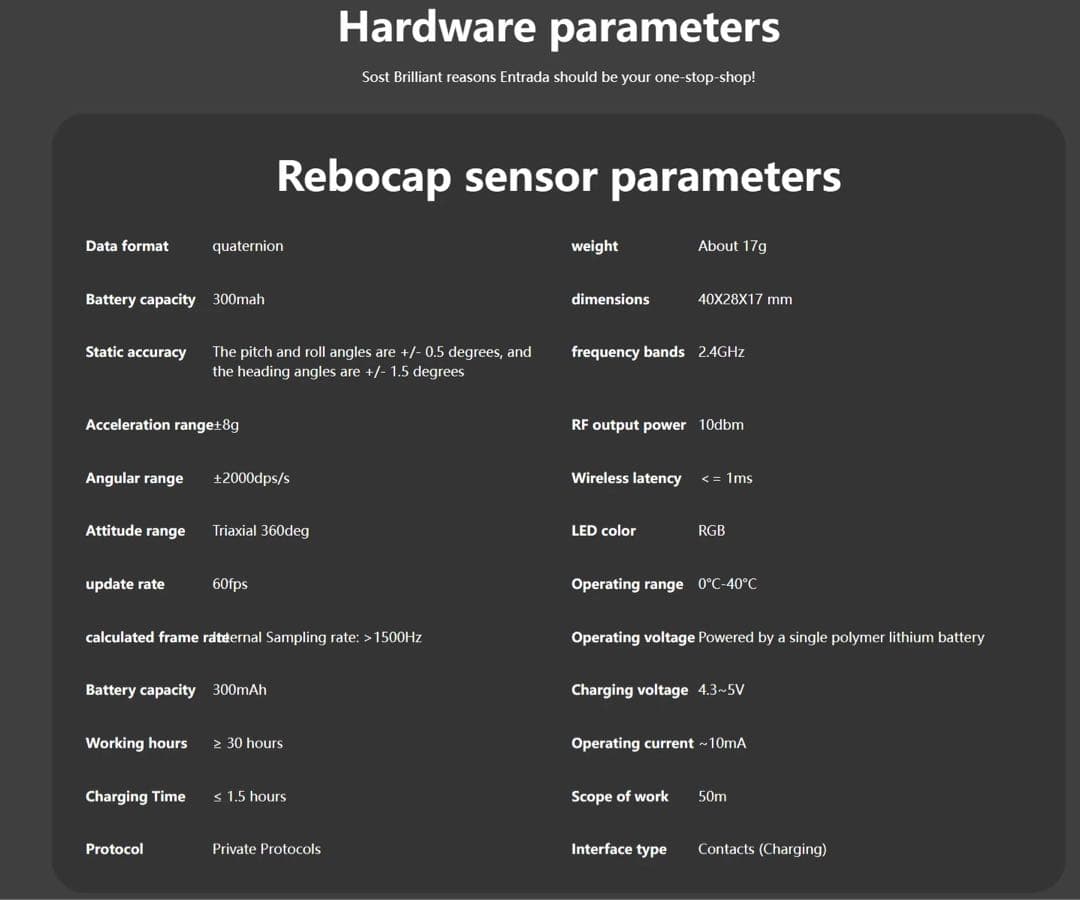Screen dimensions: 1080x900
Task: Click the Triaxial 360deg value
Action: click(x=260, y=531)
